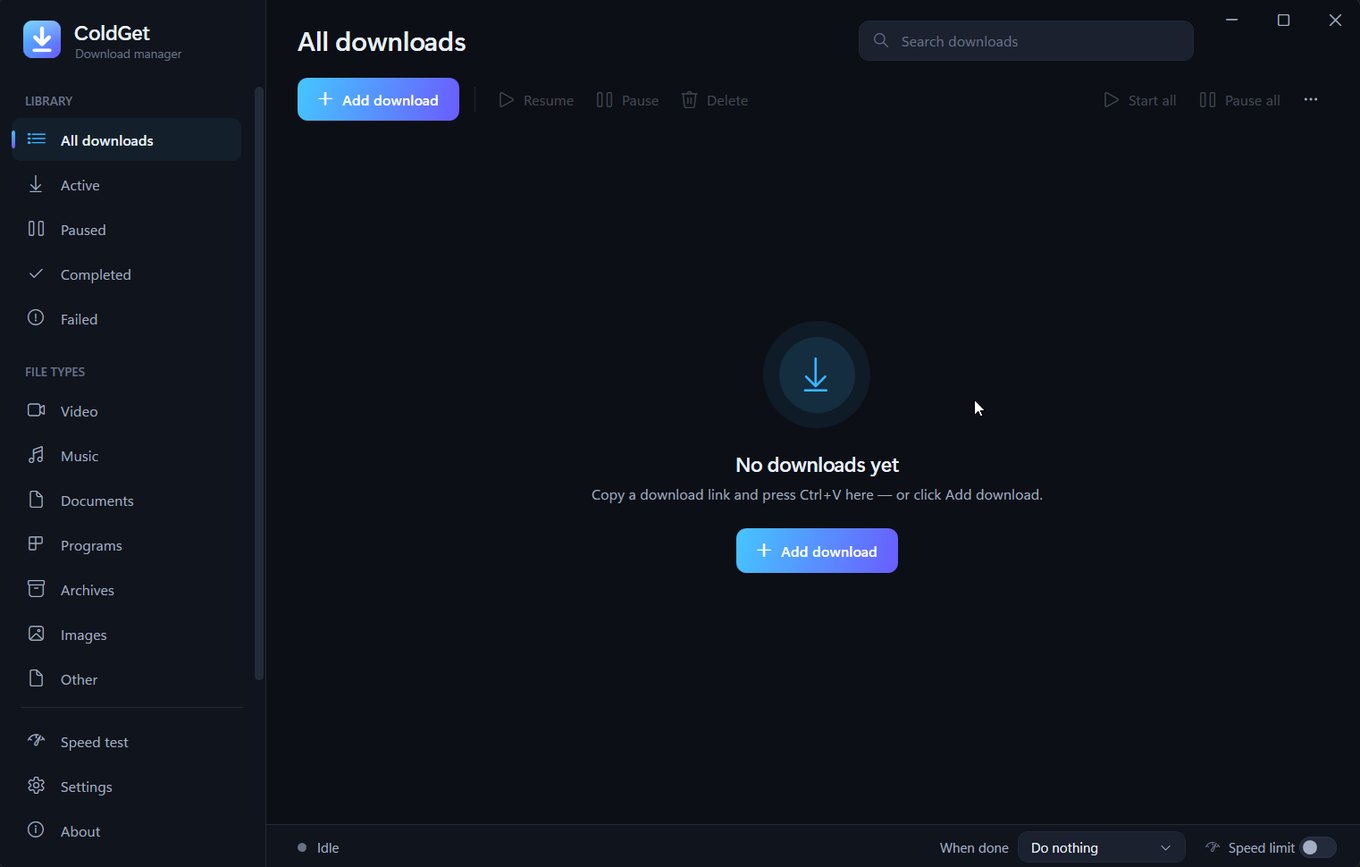Click the About info icon
This screenshot has height=867, width=1360.
(36, 830)
